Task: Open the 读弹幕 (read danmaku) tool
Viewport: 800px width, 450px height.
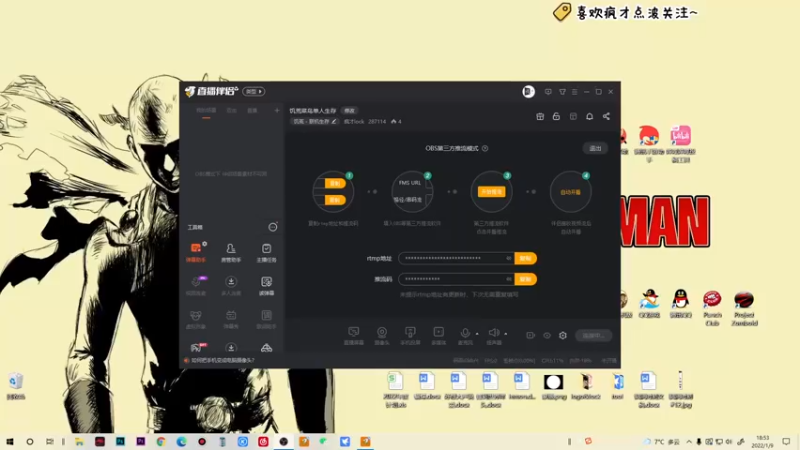Action: click(266, 286)
